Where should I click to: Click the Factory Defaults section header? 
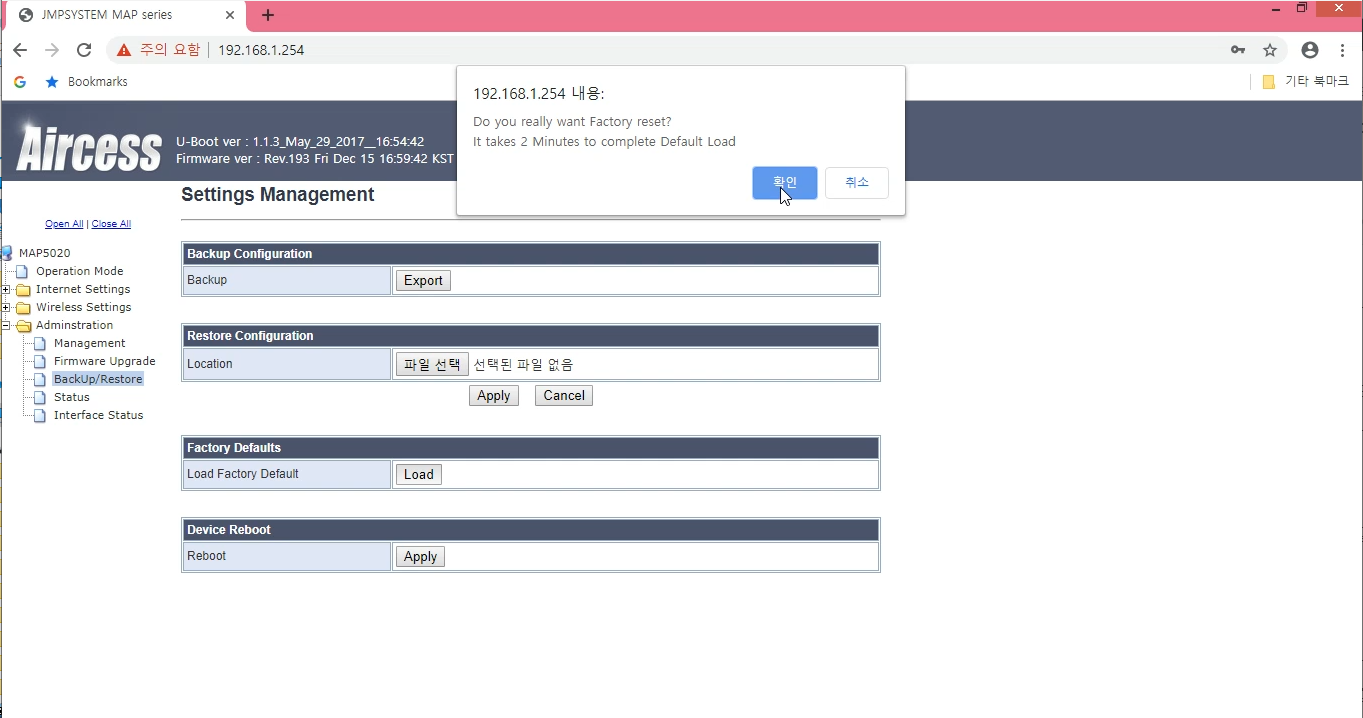531,448
